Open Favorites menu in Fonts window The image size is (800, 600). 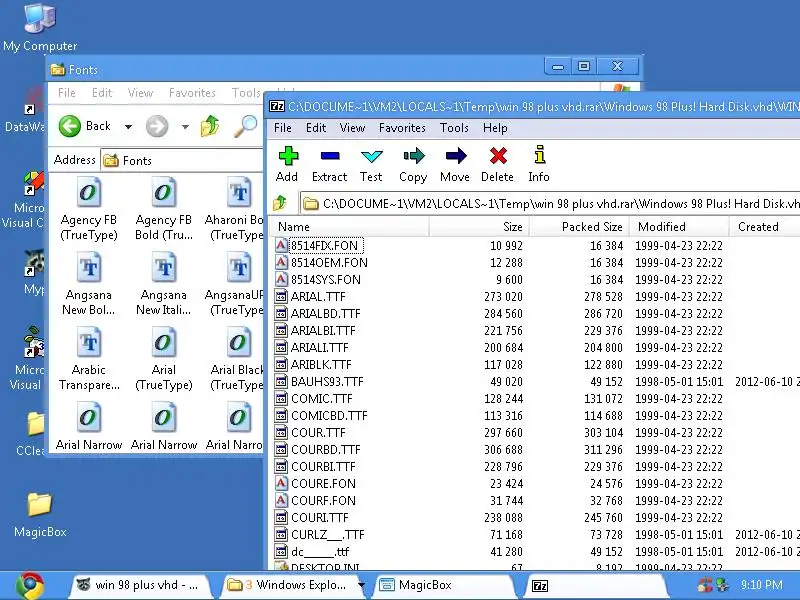192,93
